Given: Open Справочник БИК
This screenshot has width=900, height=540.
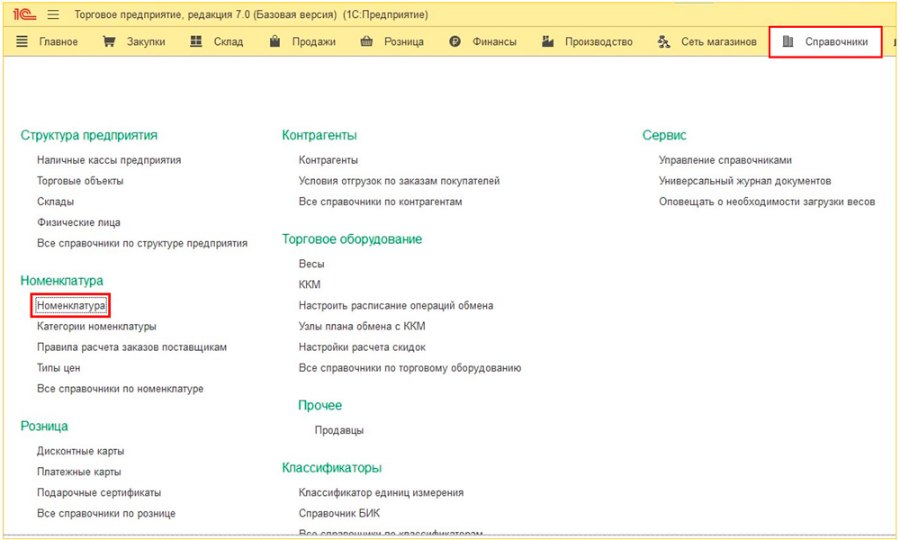Looking at the screenshot, I should pos(339,513).
